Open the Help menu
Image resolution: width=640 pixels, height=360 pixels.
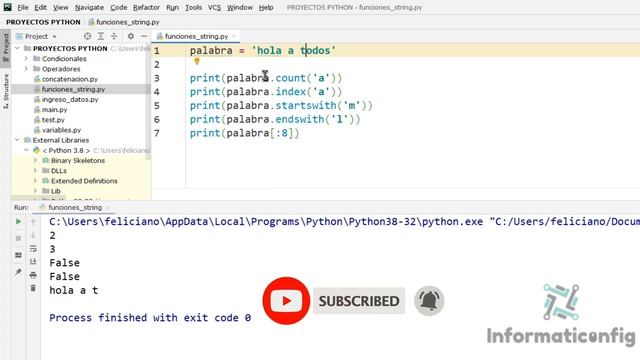click(x=266, y=7)
